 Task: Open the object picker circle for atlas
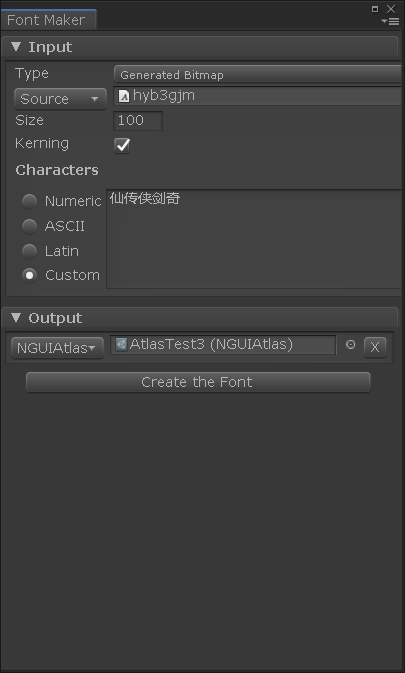351,345
